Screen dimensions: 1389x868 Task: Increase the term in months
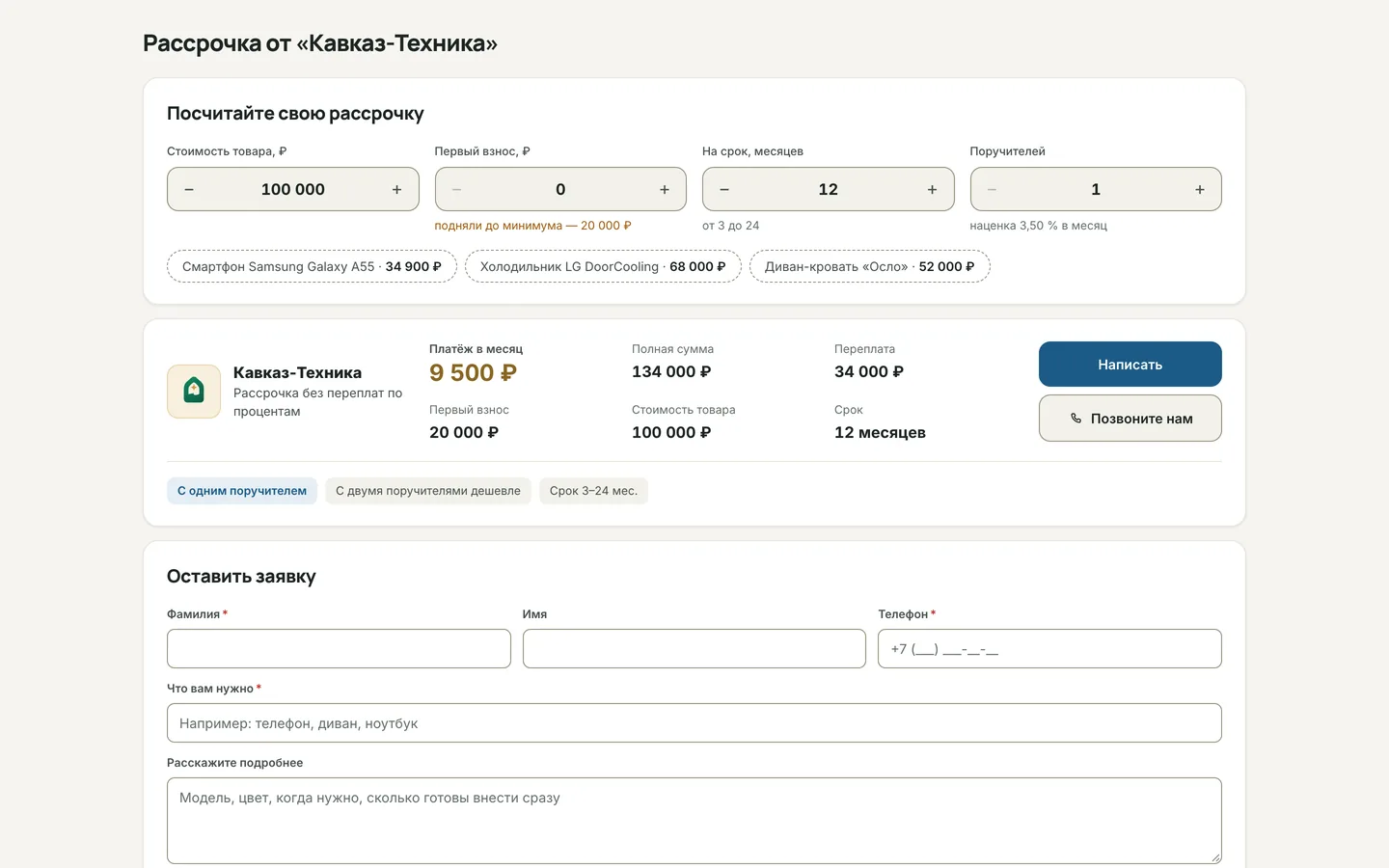[x=932, y=190]
